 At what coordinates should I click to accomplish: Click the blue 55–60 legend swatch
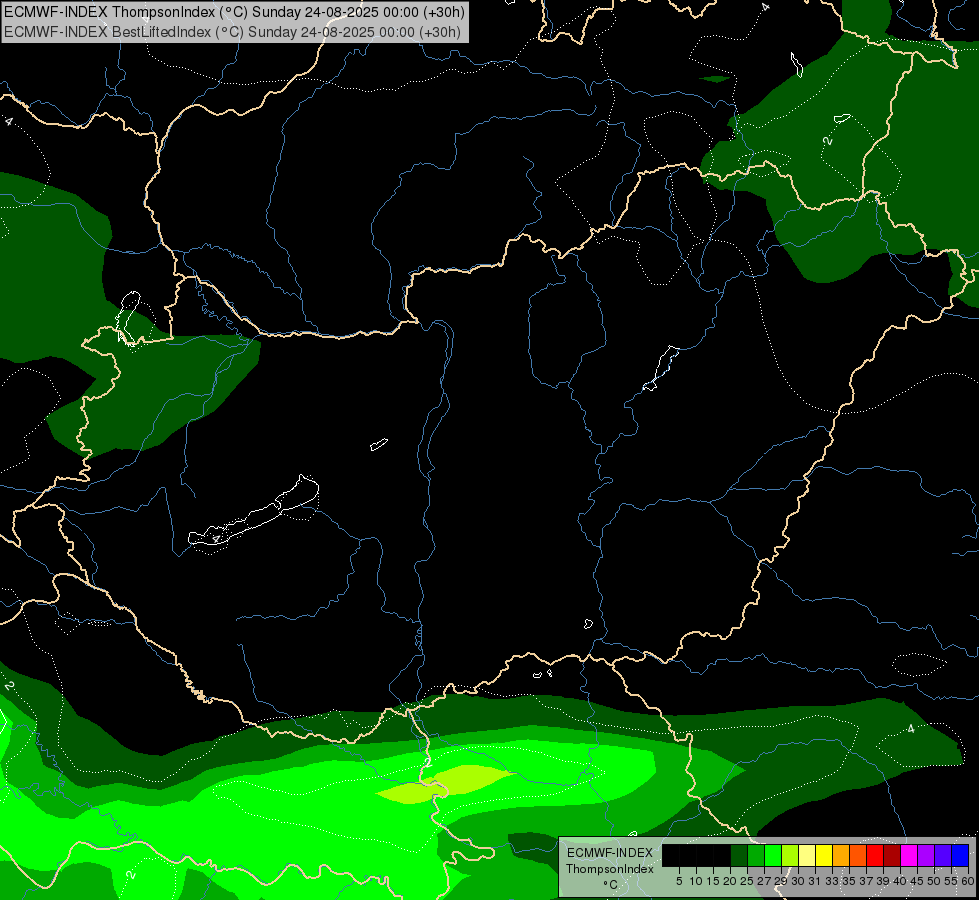click(x=960, y=855)
